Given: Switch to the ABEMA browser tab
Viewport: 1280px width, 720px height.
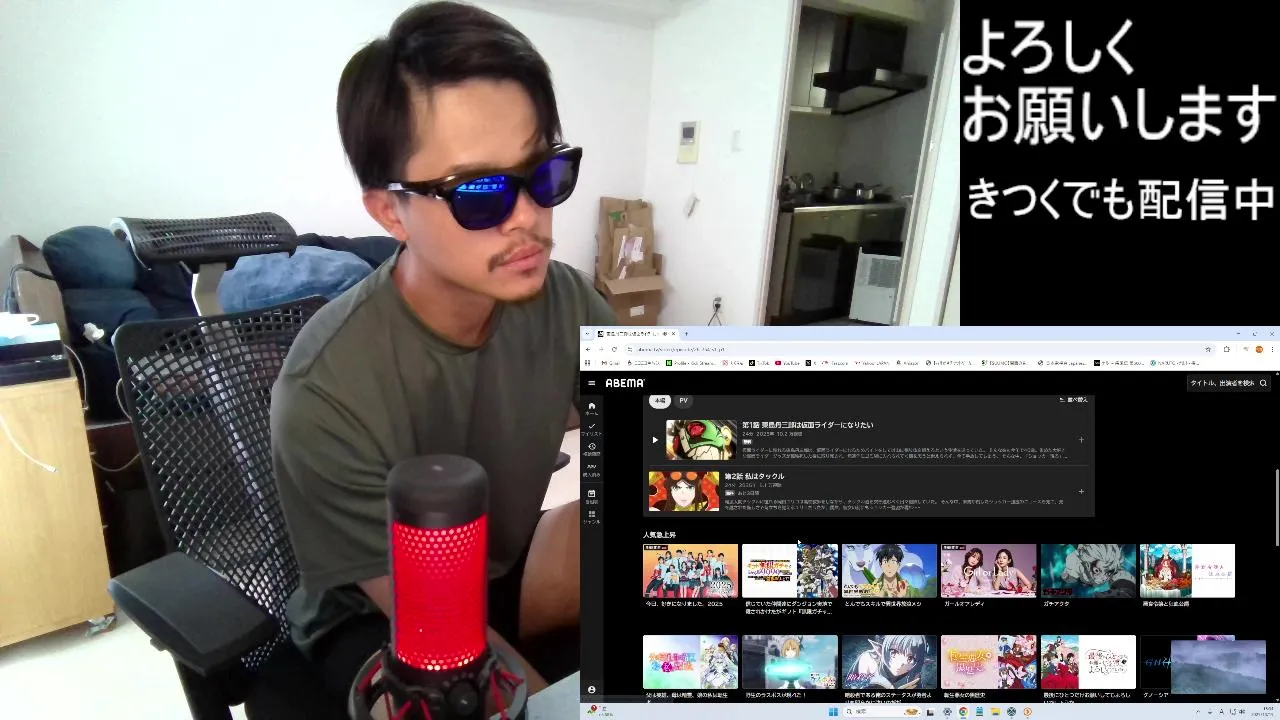Looking at the screenshot, I should 636,333.
